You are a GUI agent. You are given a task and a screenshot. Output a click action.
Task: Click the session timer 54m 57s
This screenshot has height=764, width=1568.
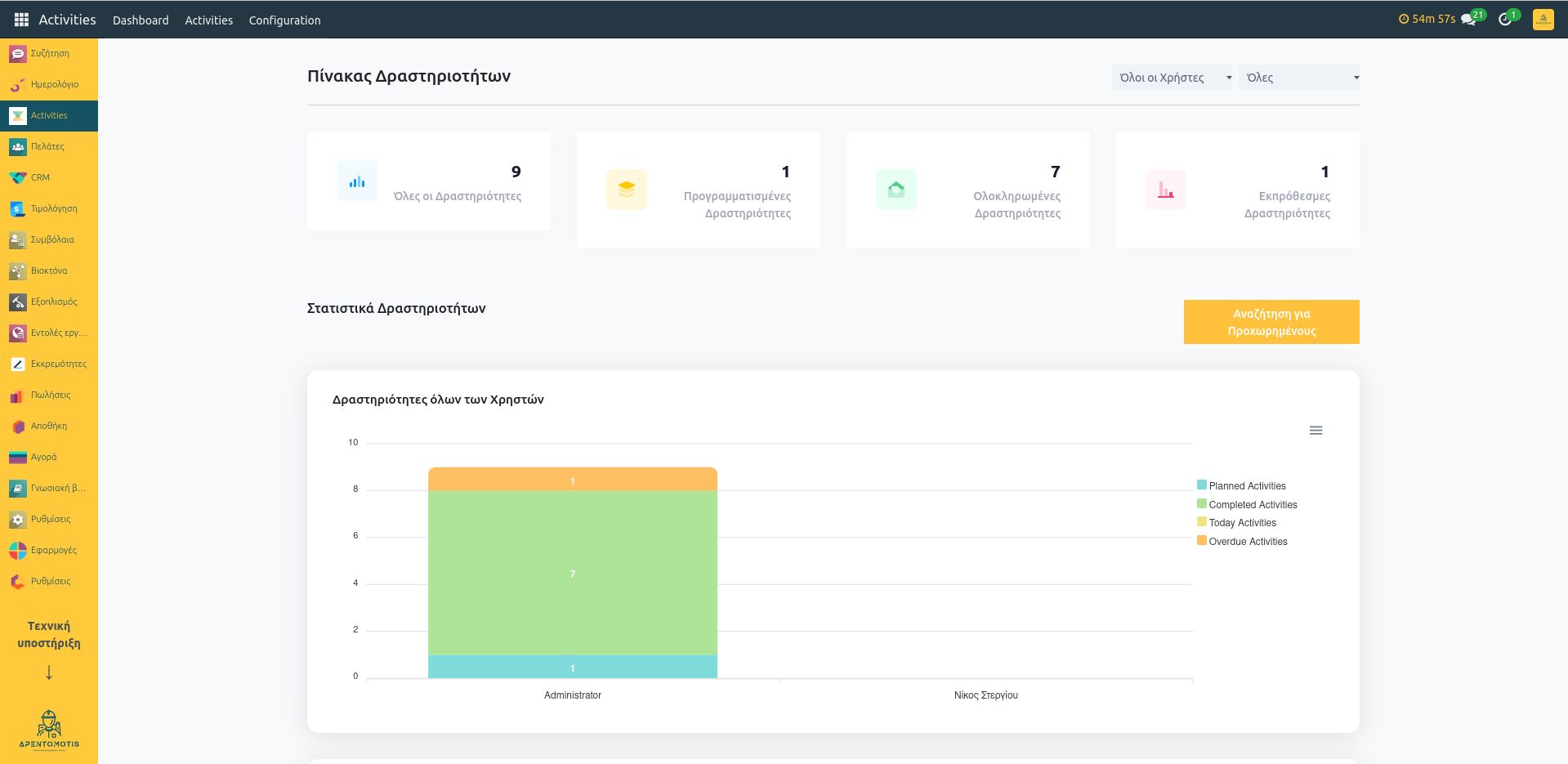pos(1427,19)
